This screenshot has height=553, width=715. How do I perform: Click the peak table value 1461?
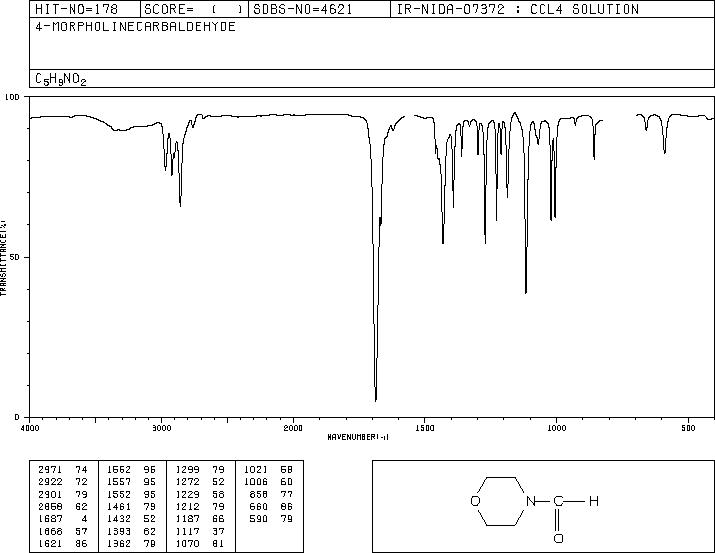pyautogui.click(x=119, y=506)
